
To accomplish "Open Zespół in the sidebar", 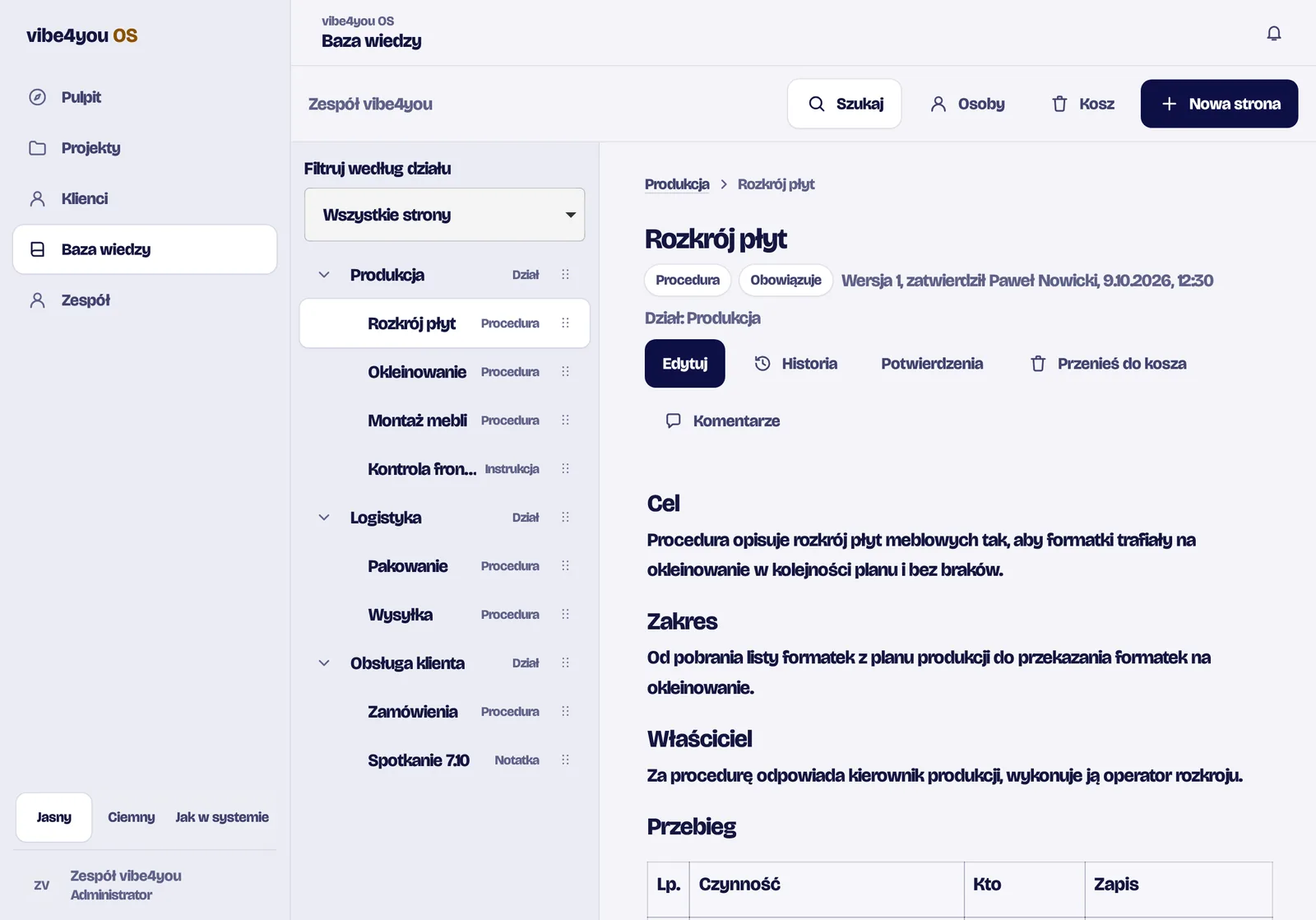I will pos(145,300).
